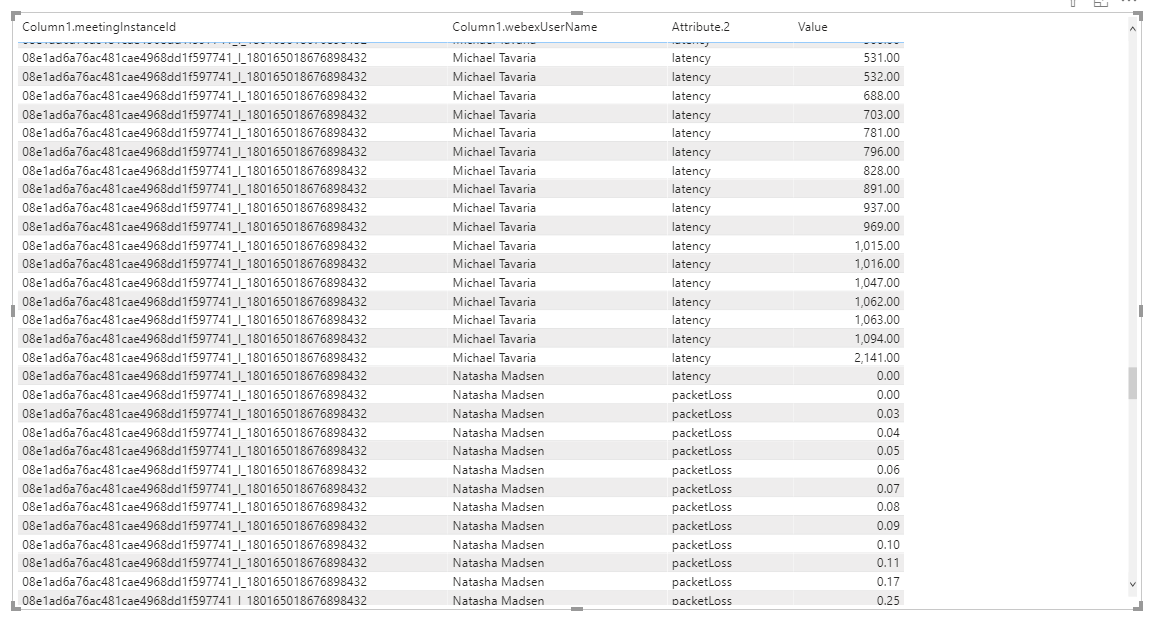This screenshot has height=624, width=1150.
Task: Select the 0.17 packetLoss value
Action: click(x=888, y=582)
